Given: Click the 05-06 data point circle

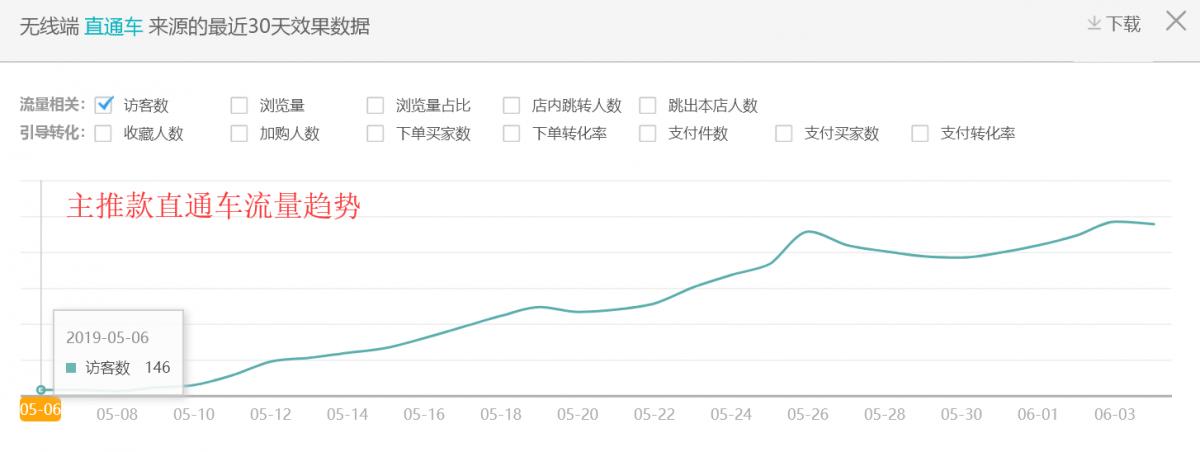Looking at the screenshot, I should tap(41, 390).
